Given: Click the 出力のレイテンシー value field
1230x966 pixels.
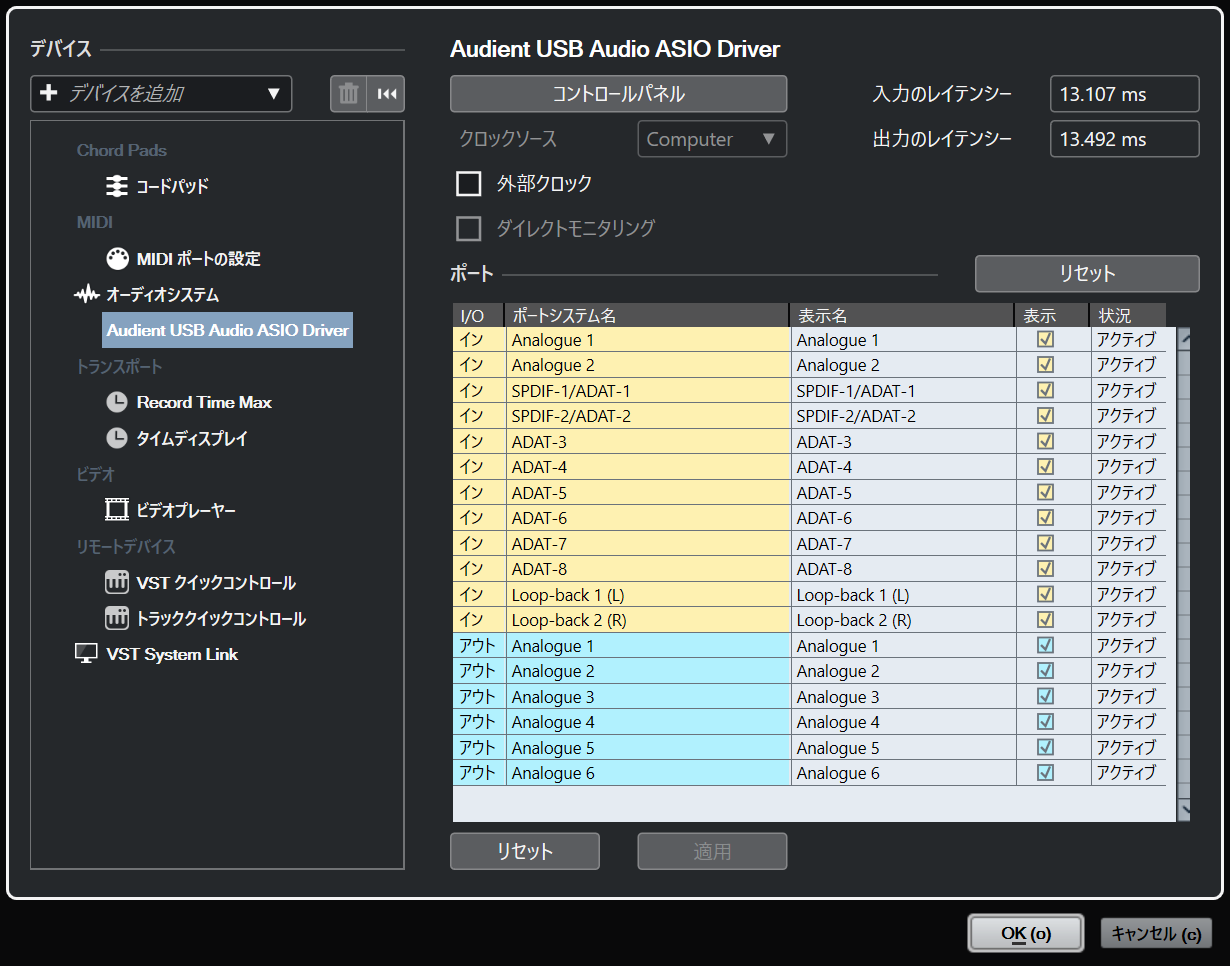Looking at the screenshot, I should point(1125,139).
